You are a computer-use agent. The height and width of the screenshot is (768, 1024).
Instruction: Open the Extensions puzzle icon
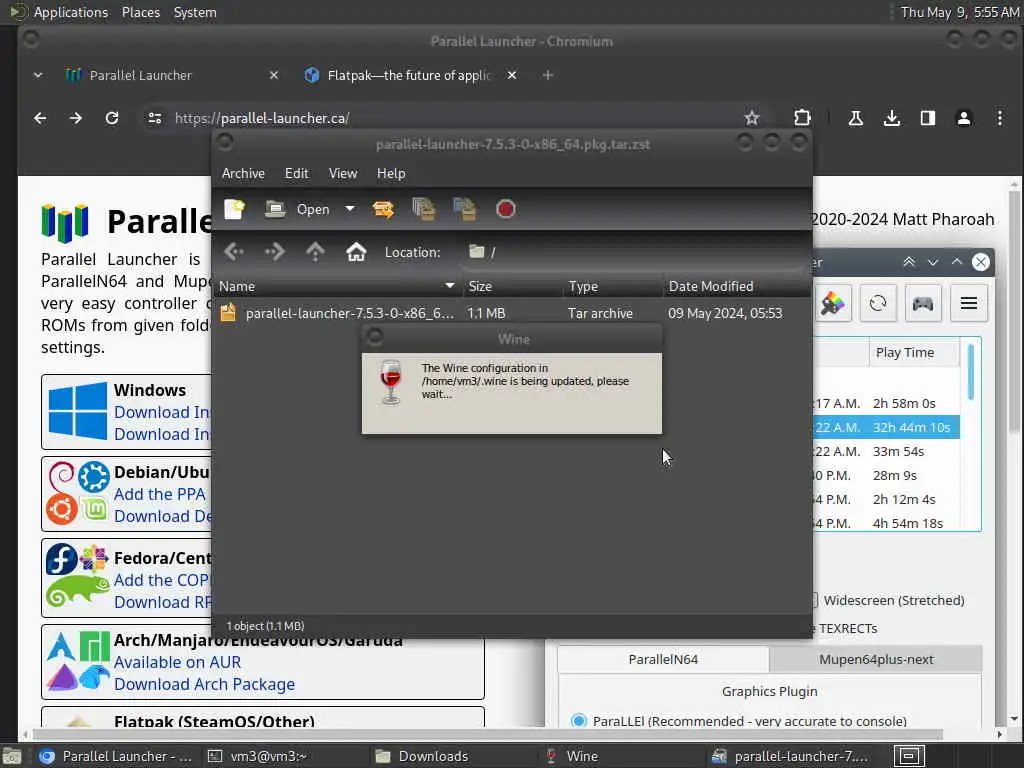click(802, 118)
